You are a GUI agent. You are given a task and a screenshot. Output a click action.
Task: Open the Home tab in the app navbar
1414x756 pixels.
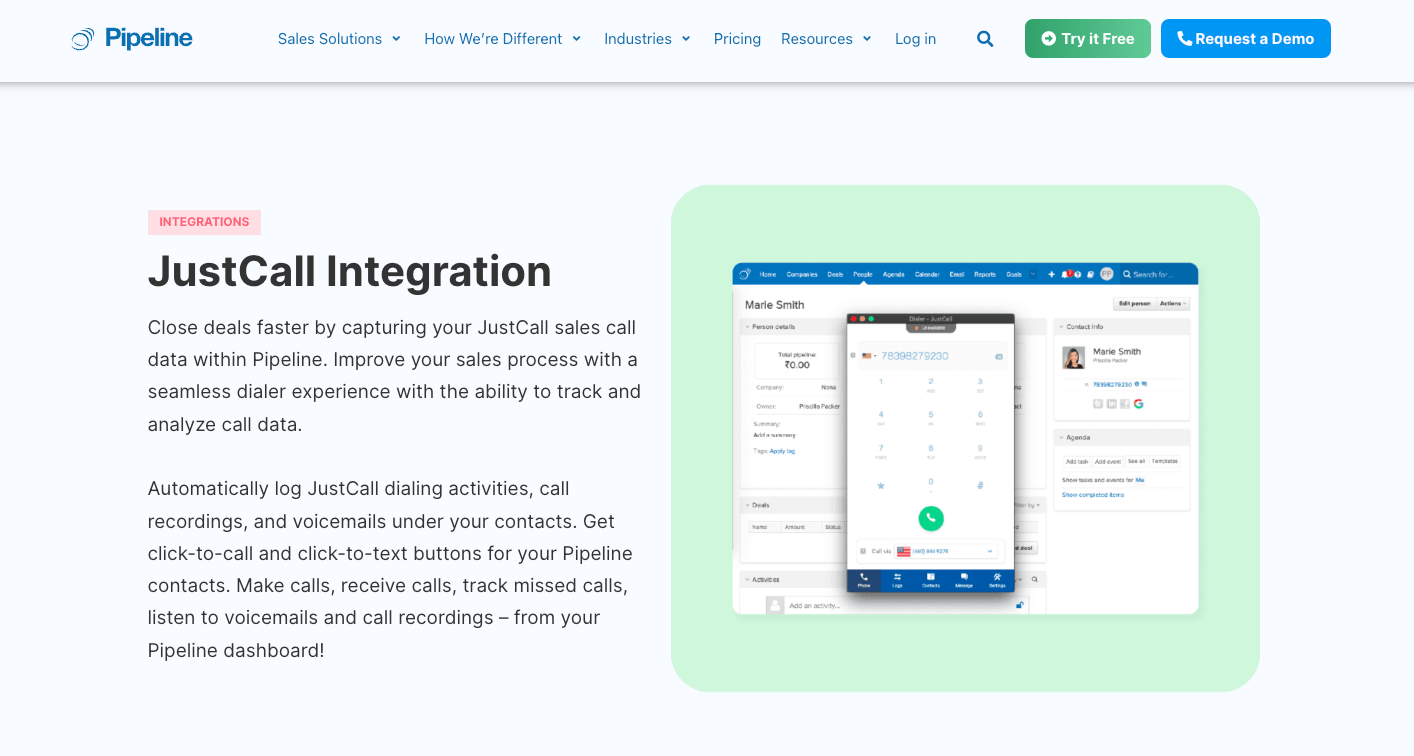pyautogui.click(x=768, y=274)
